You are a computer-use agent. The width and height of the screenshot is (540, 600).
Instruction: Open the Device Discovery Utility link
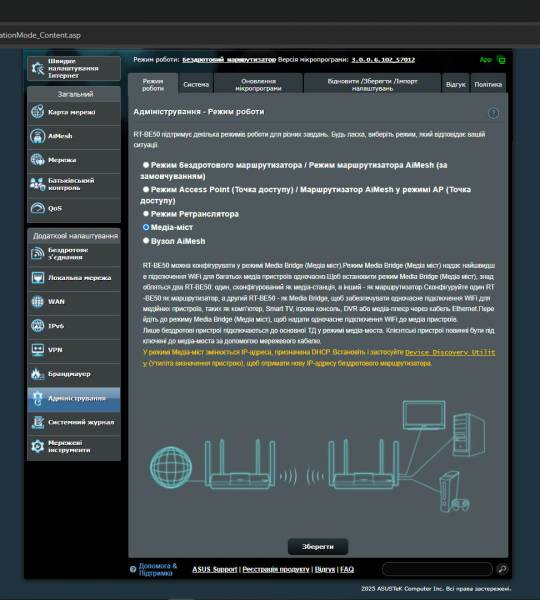450,352
